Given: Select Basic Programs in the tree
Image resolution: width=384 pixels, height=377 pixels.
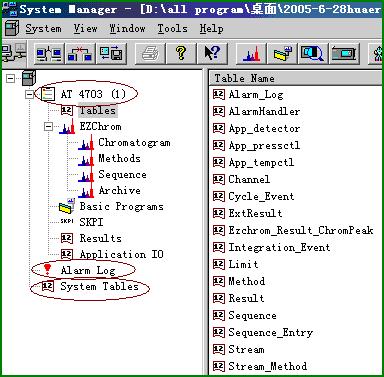Looking at the screenshot, I should (x=121, y=206).
